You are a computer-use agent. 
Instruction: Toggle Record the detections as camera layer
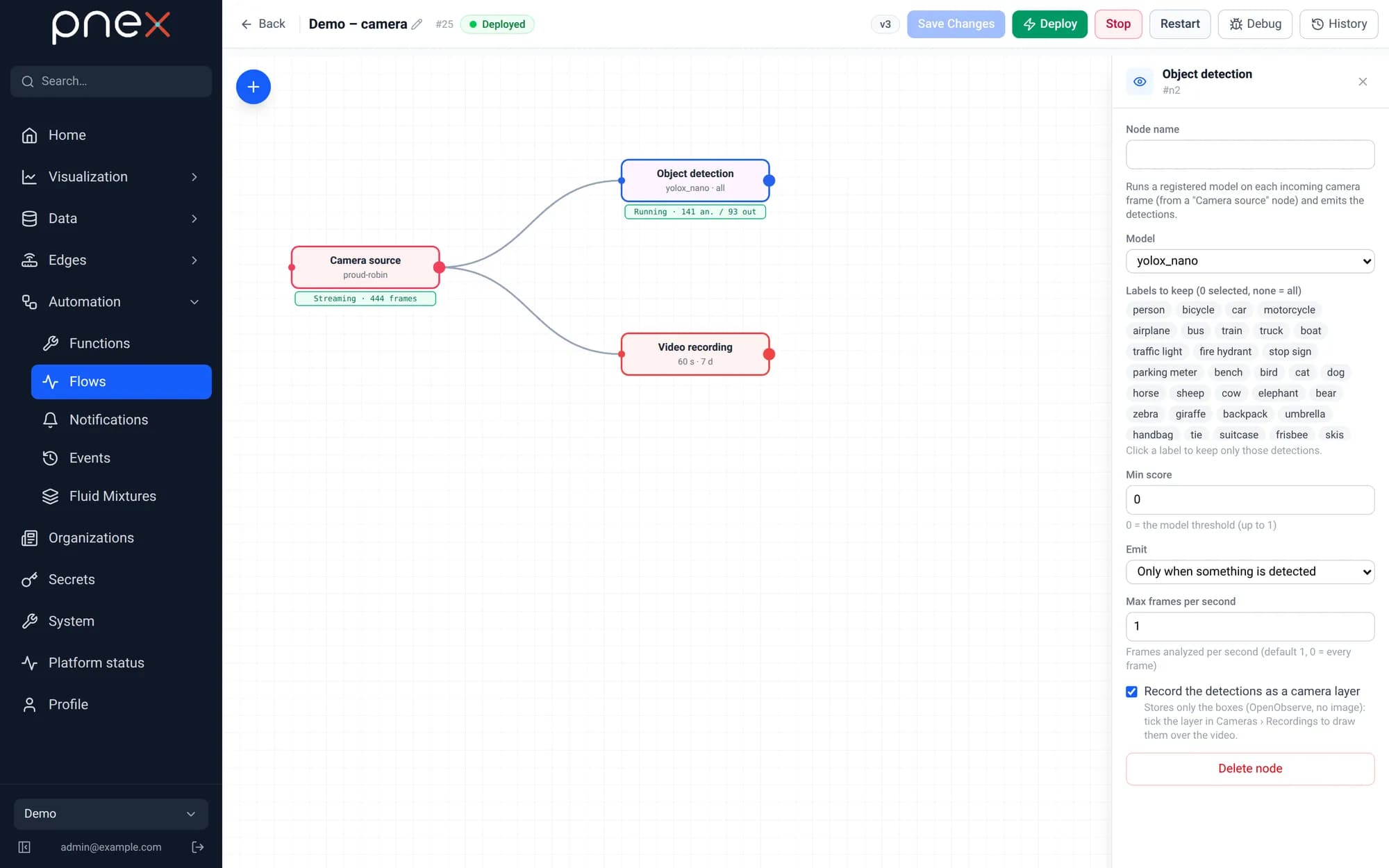pos(1131,692)
